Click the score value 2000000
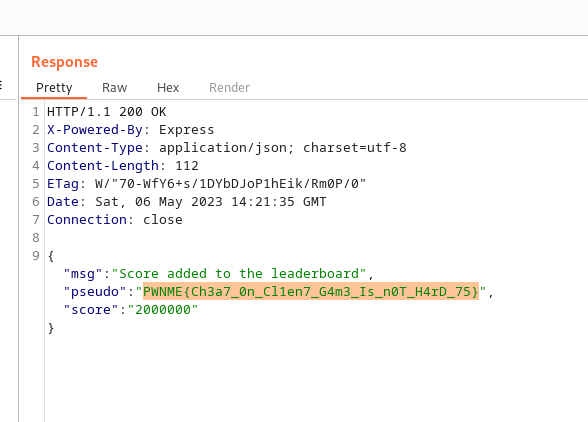The image size is (588, 422). (x=163, y=310)
